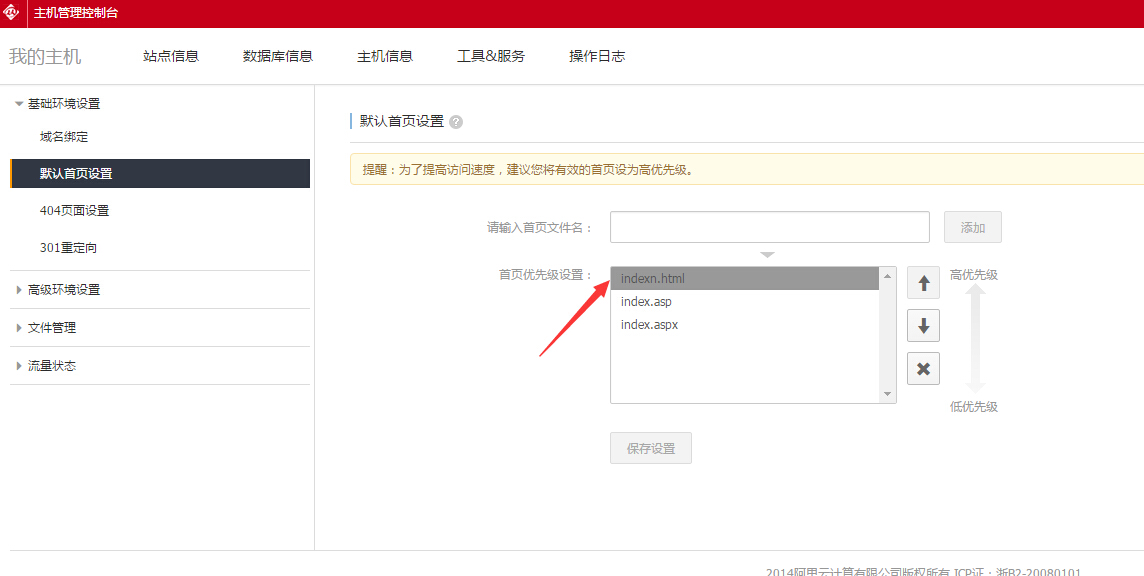1144x576 pixels.
Task: Focus the 首页文件名 input field
Action: click(x=769, y=227)
